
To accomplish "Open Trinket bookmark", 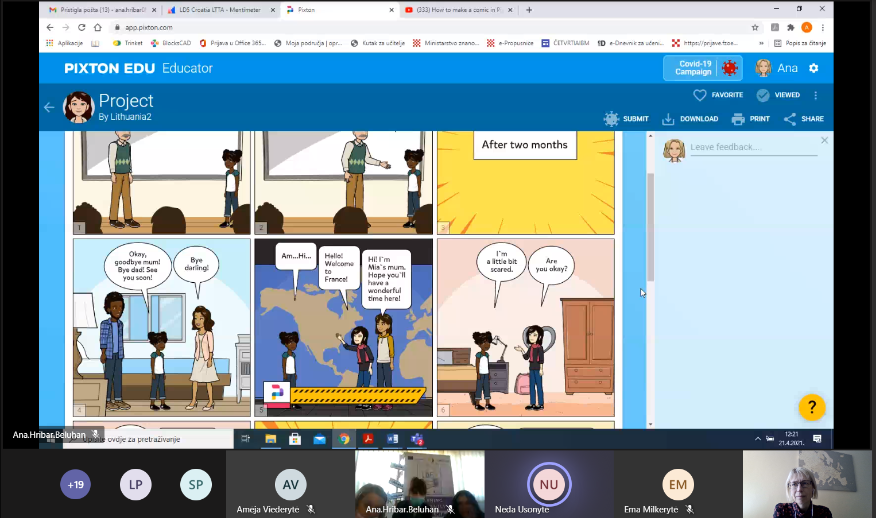I will pyautogui.click(x=128, y=43).
